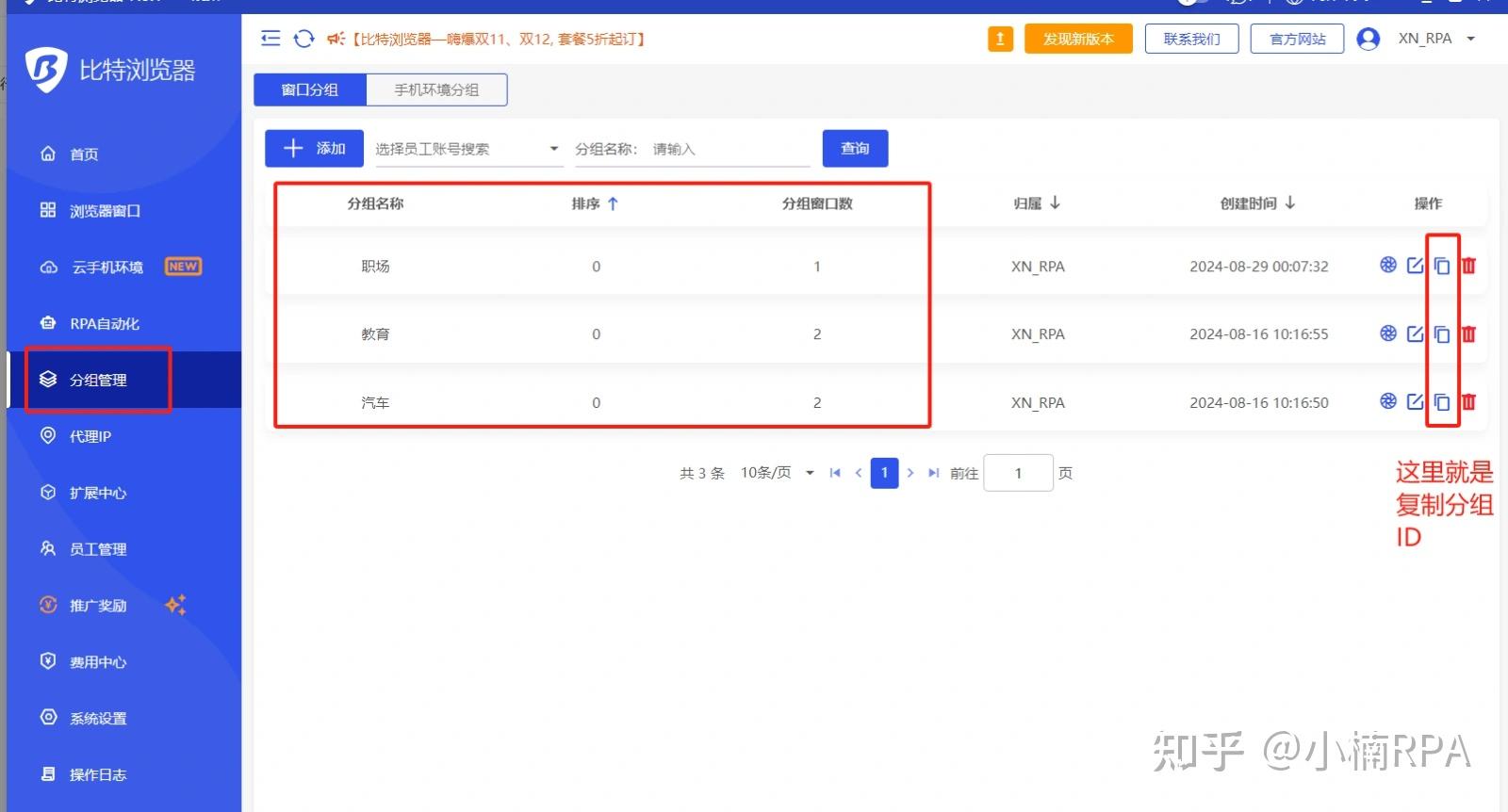The width and height of the screenshot is (1508, 812).
Task: Go to the next page arrow
Action: tap(910, 473)
